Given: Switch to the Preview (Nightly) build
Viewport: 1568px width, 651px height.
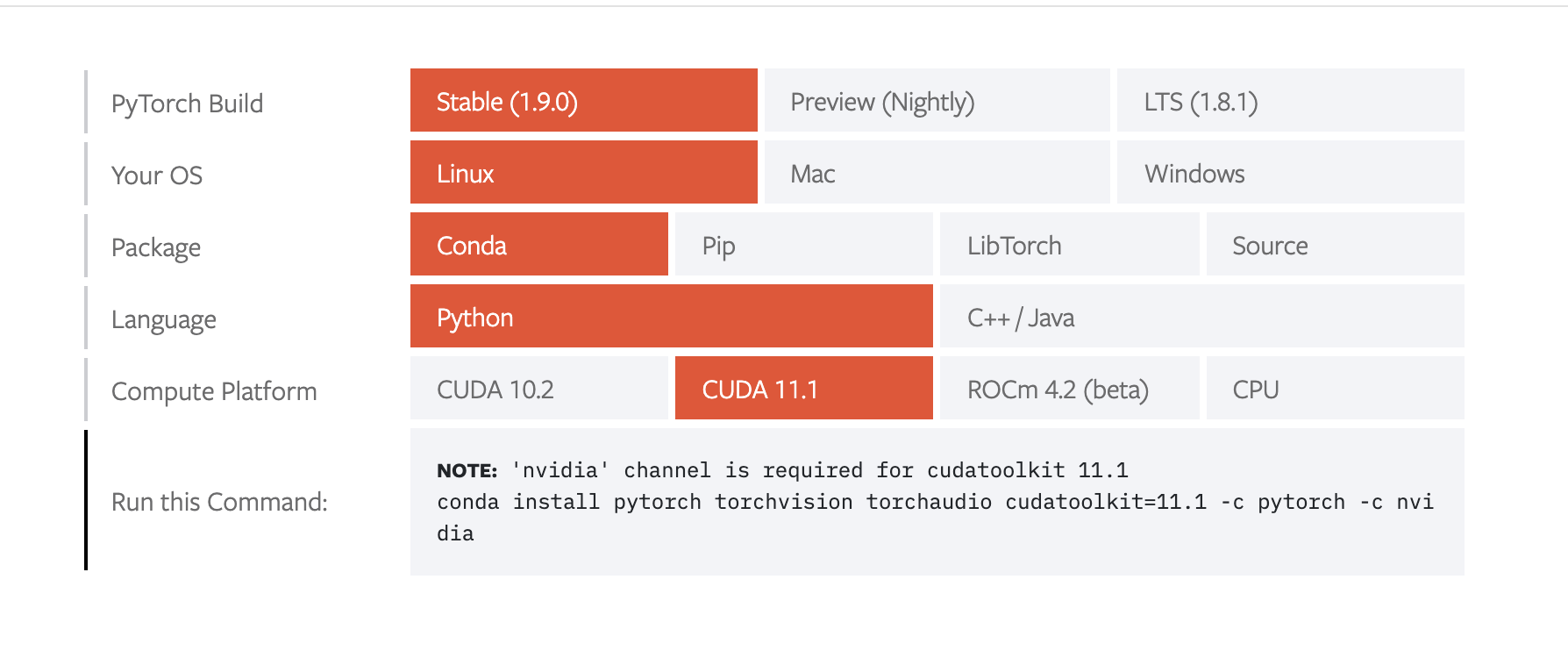Looking at the screenshot, I should (937, 101).
